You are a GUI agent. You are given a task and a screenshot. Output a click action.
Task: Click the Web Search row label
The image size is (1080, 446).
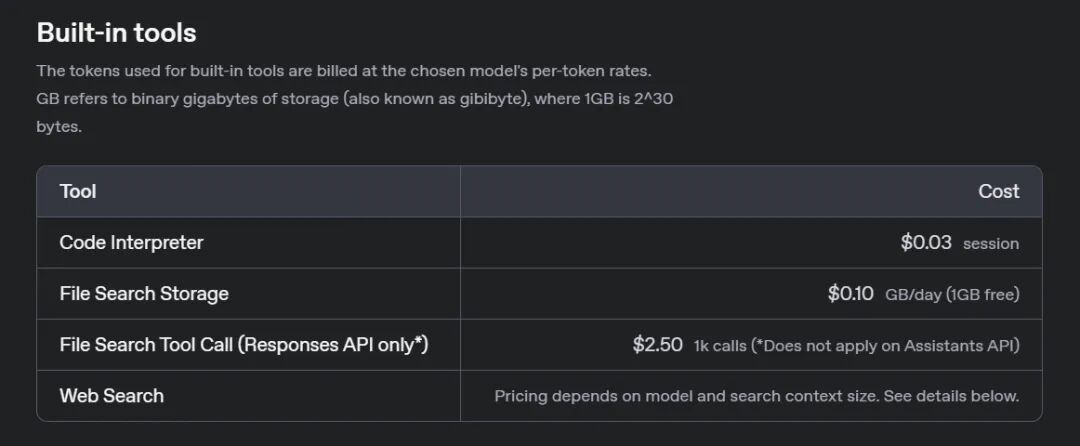point(112,396)
